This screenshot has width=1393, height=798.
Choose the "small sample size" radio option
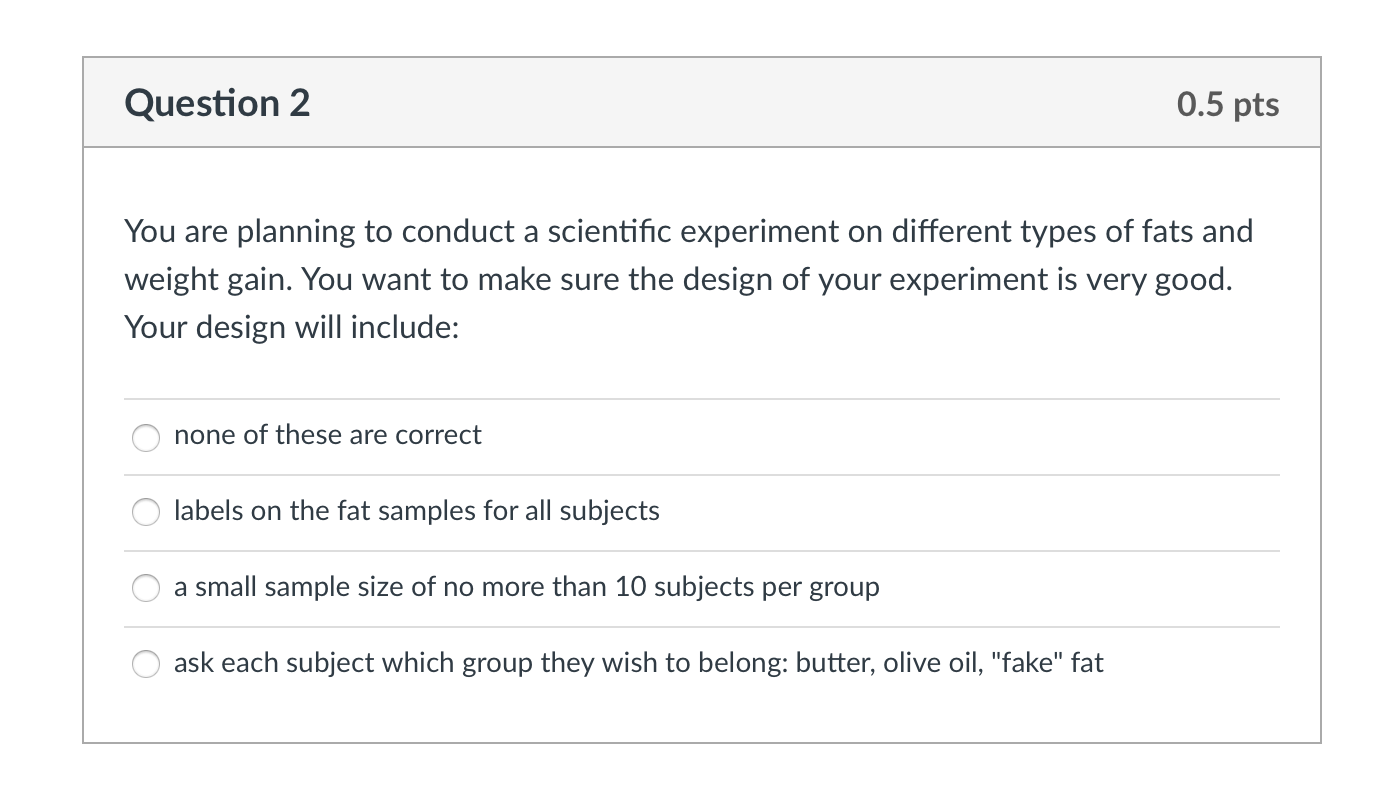pyautogui.click(x=146, y=589)
